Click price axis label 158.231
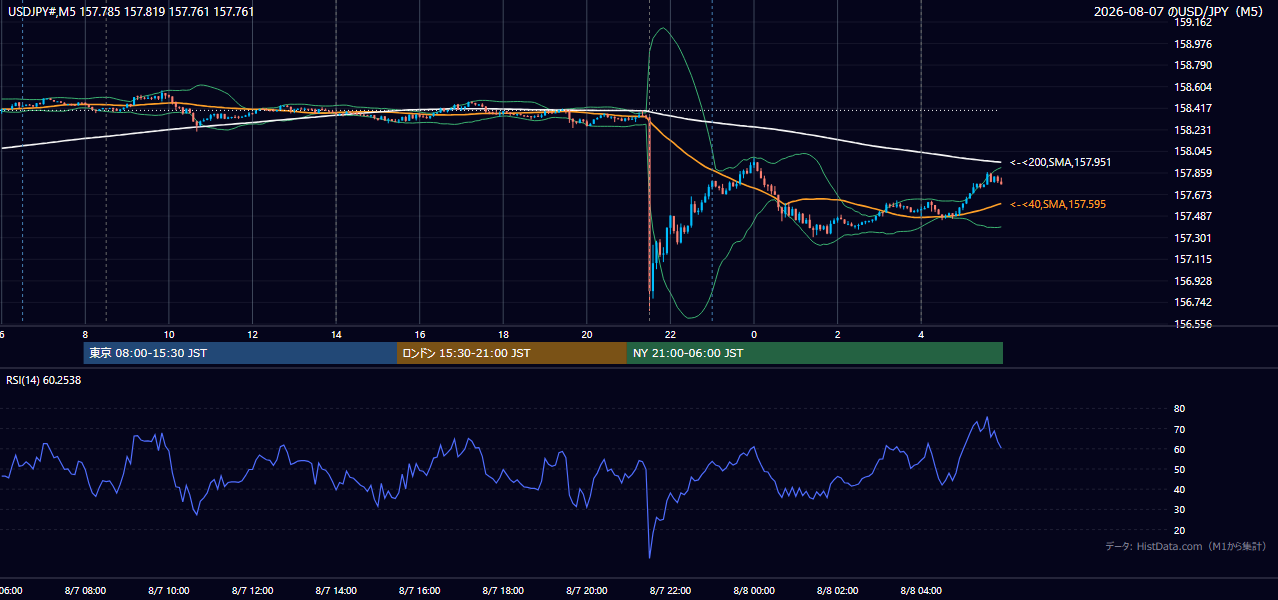1278x600 pixels. click(1194, 130)
